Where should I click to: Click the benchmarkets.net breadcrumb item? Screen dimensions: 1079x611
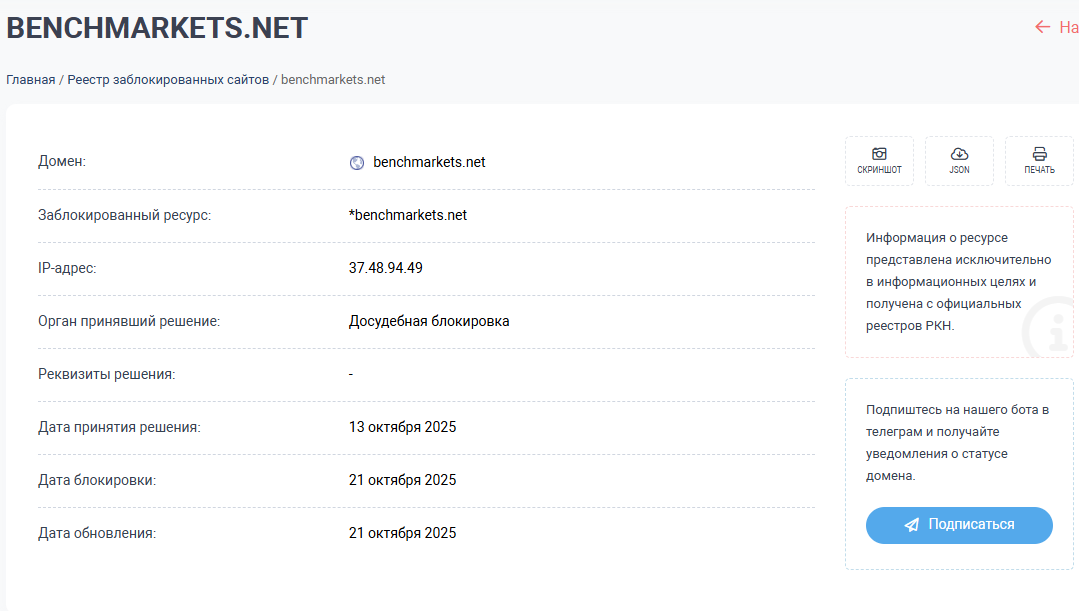pyautogui.click(x=333, y=80)
